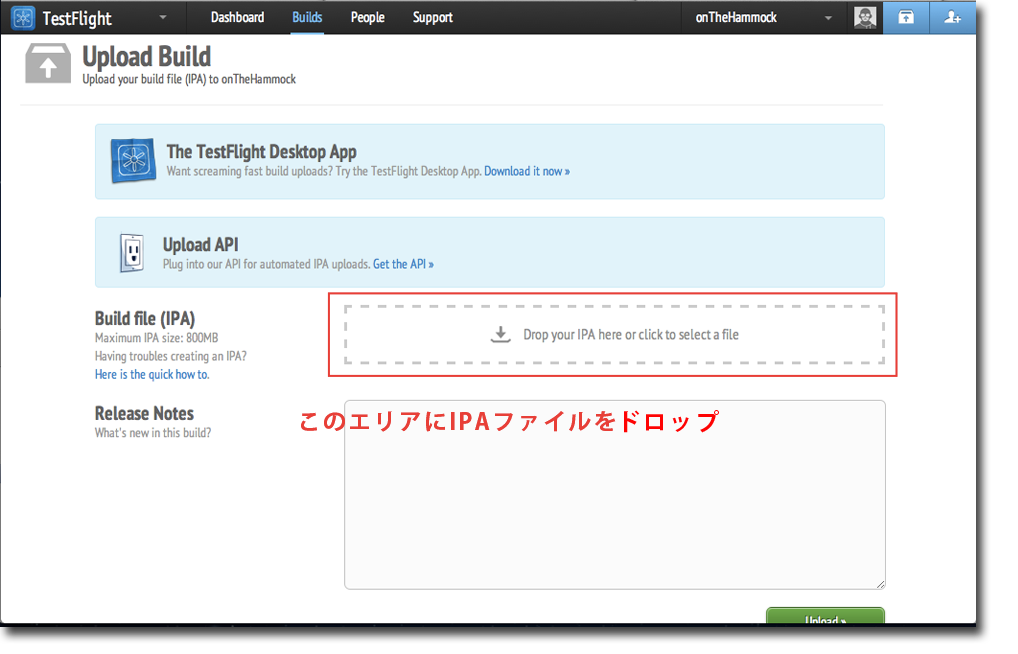Follow the 'Download it now' link
The width and height of the screenshot is (1018, 654).
[x=526, y=171]
